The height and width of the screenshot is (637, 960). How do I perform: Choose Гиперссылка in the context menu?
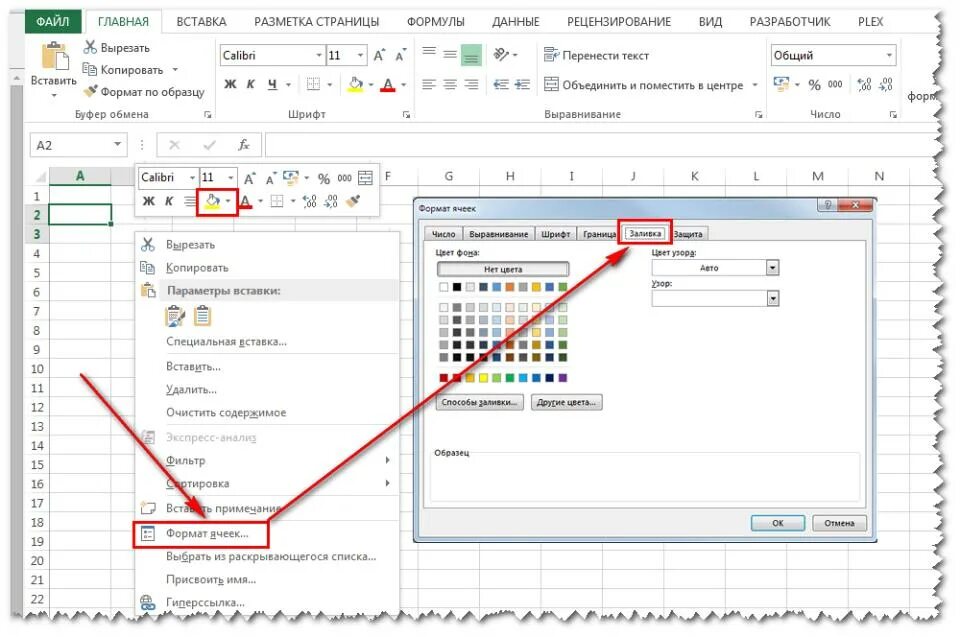click(x=205, y=603)
